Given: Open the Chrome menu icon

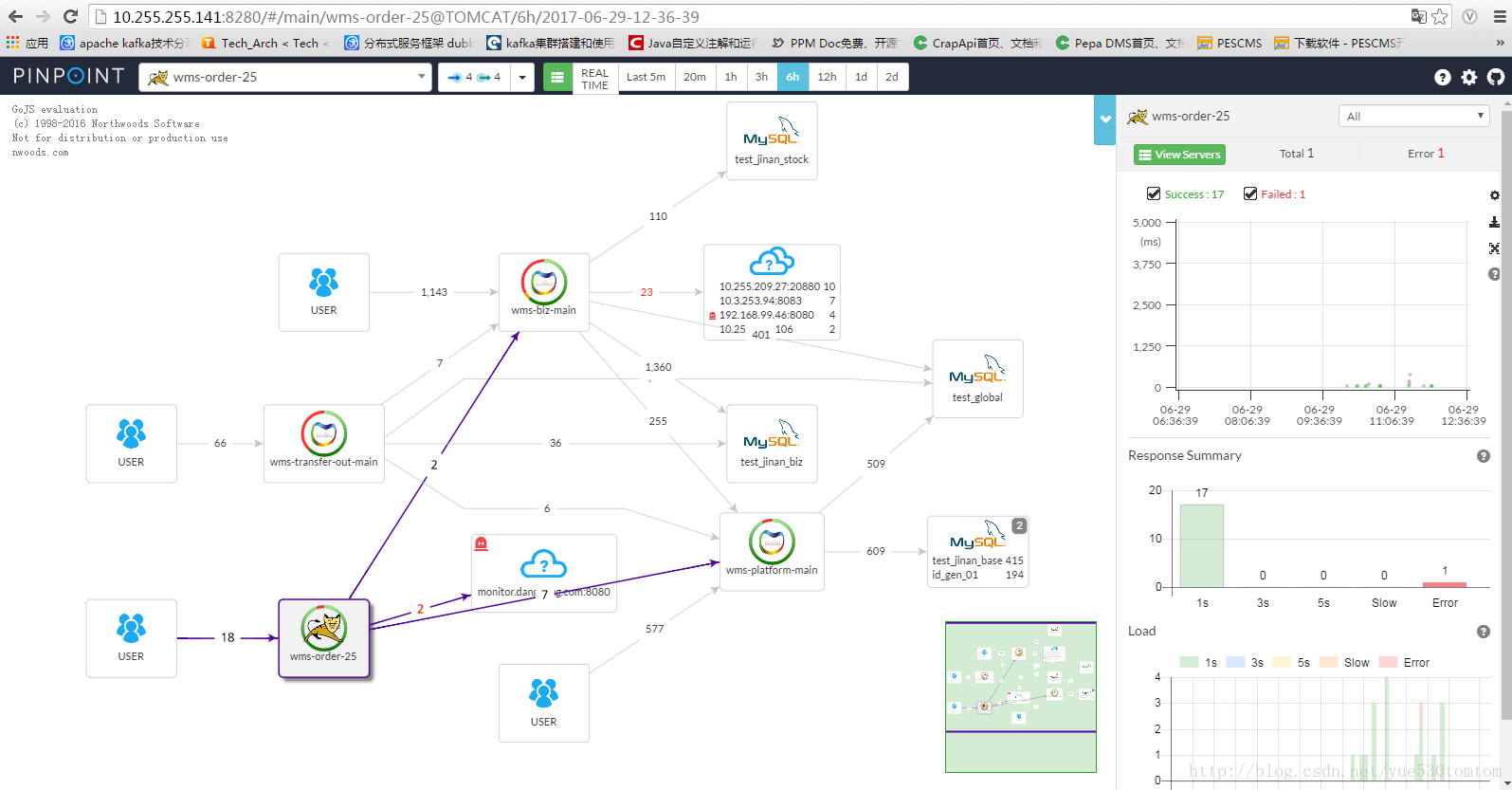Looking at the screenshot, I should pos(1500,17).
